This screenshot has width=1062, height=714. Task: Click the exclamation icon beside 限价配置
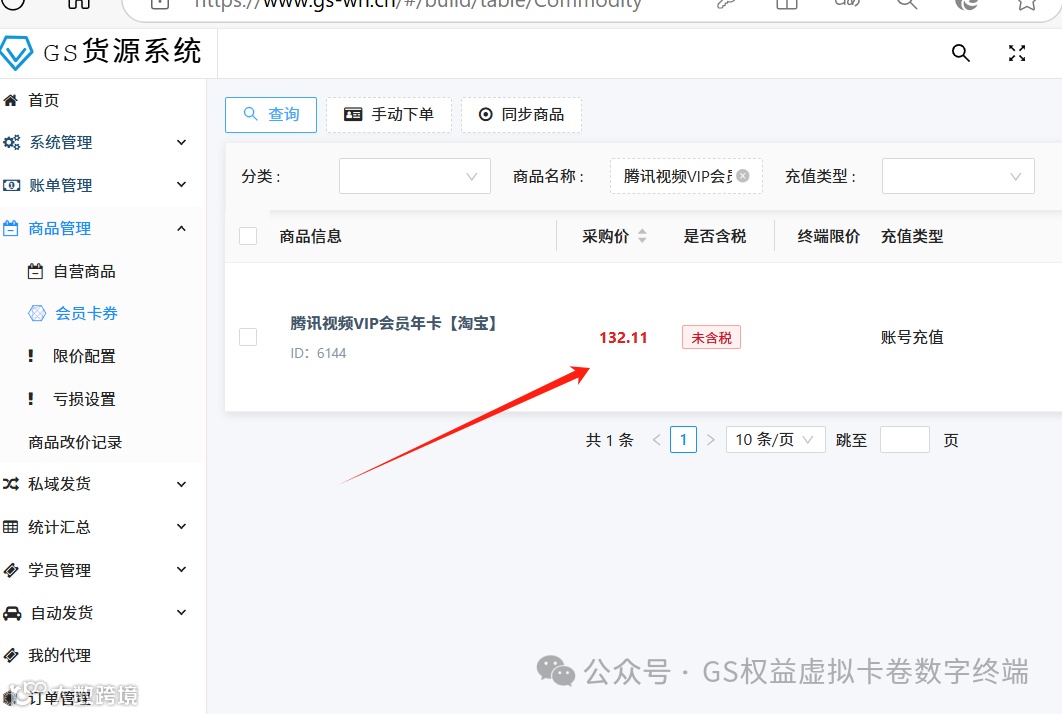(30, 356)
